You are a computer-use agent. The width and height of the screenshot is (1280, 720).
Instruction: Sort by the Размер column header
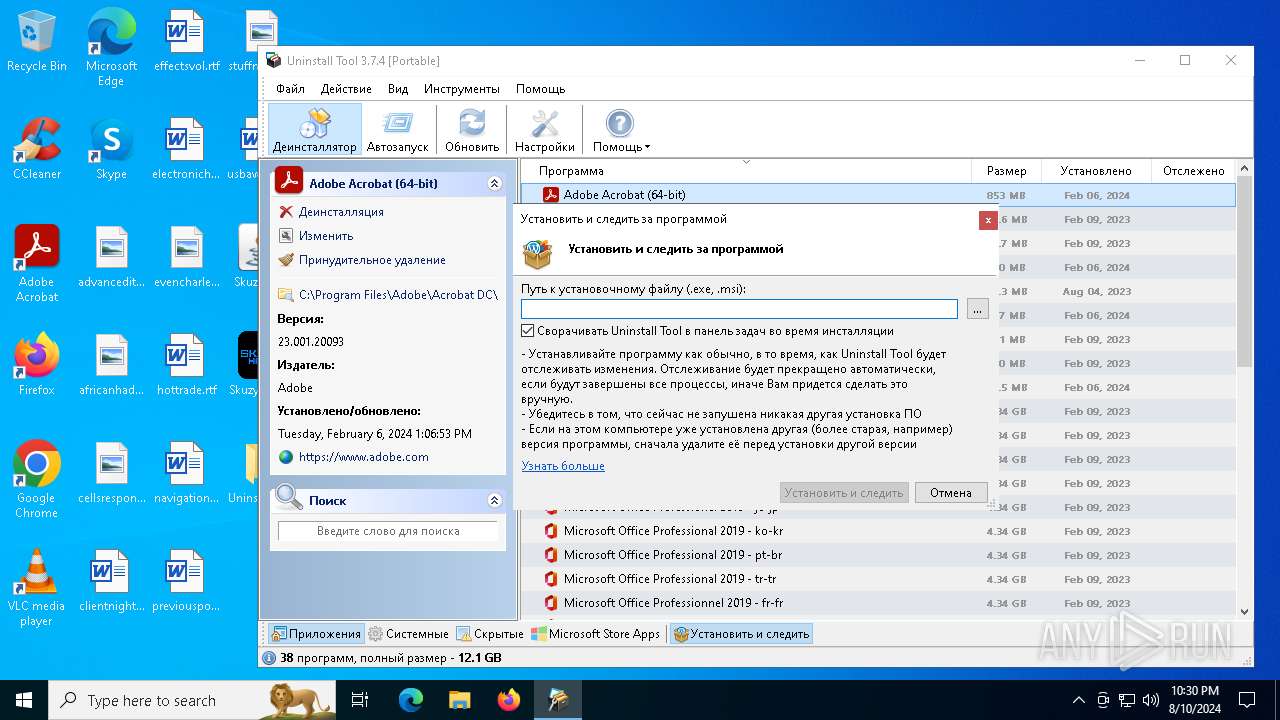click(1006, 171)
